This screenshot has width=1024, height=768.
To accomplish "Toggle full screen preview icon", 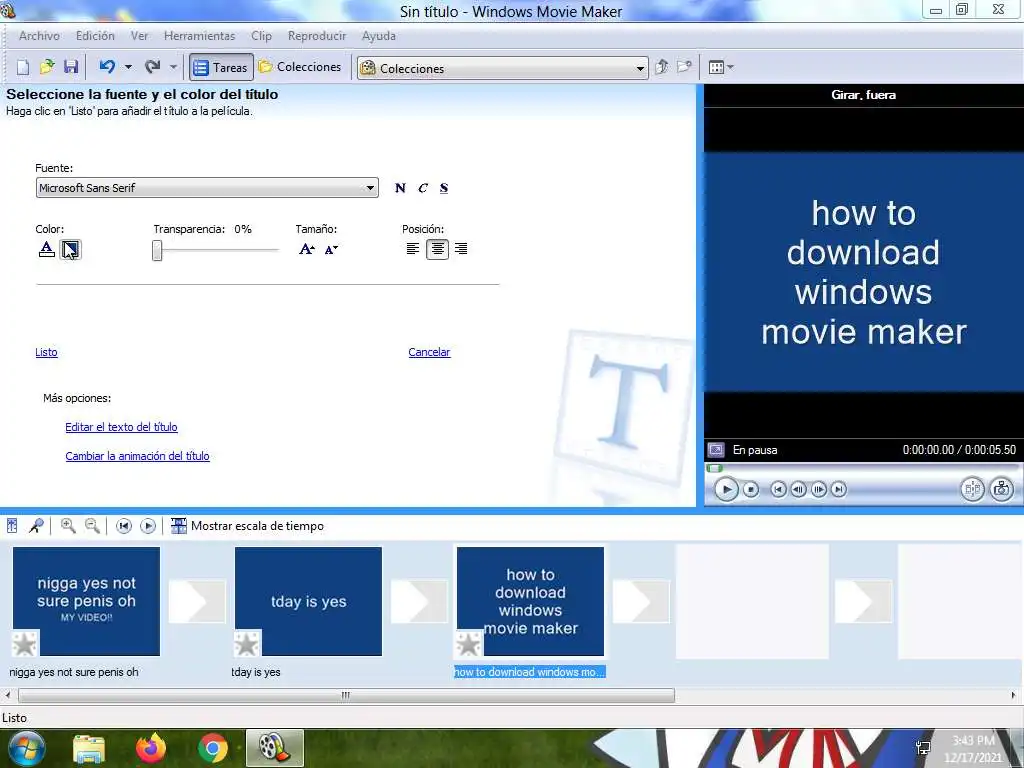I will (x=716, y=450).
